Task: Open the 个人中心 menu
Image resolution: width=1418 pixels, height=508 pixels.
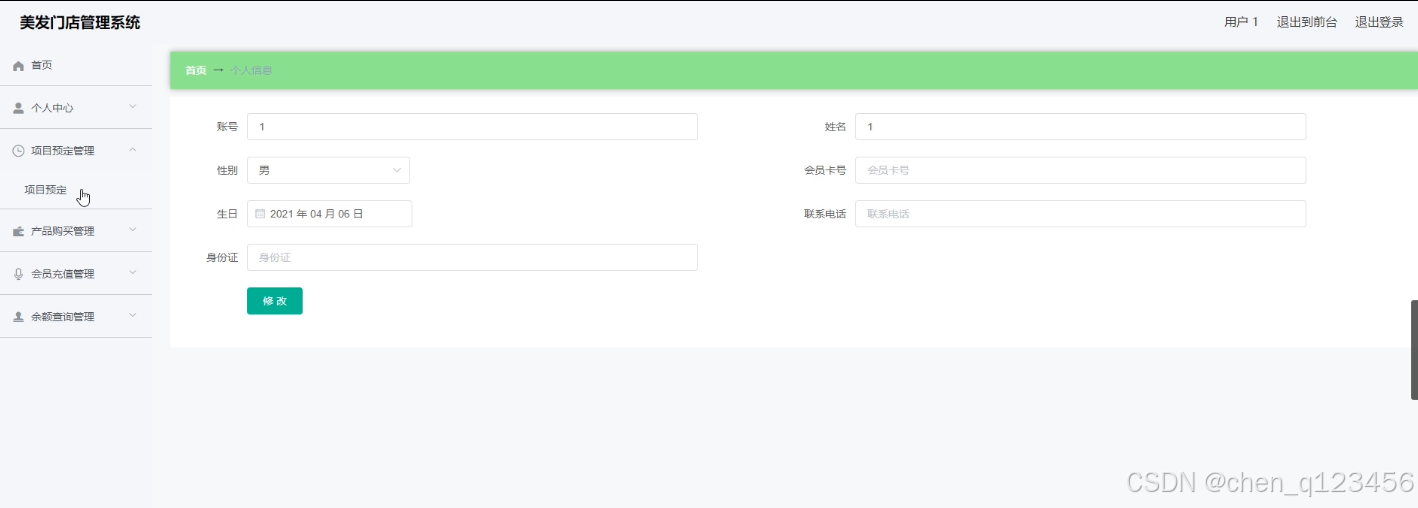Action: point(76,108)
